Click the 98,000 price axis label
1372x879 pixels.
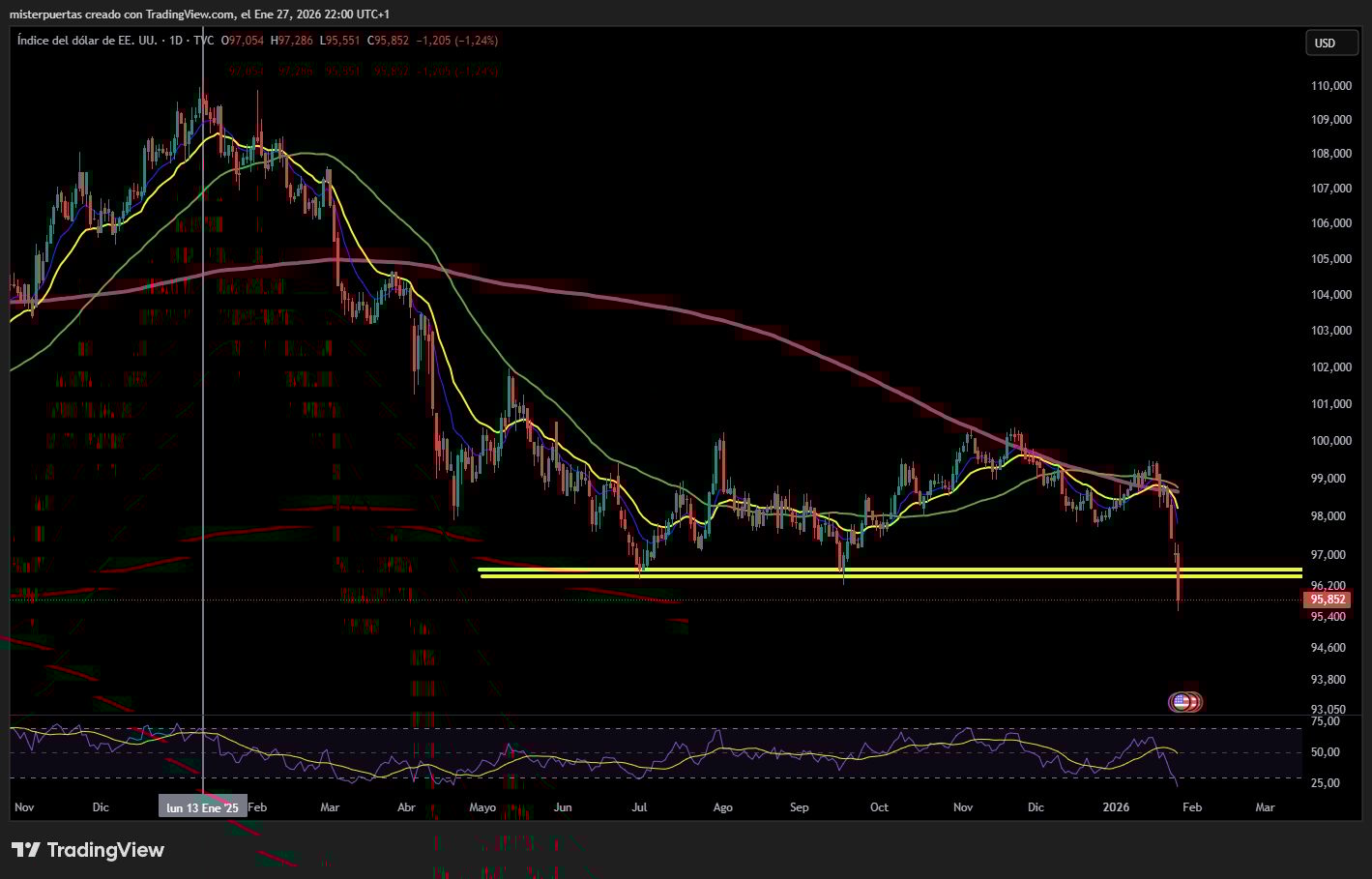click(1328, 516)
